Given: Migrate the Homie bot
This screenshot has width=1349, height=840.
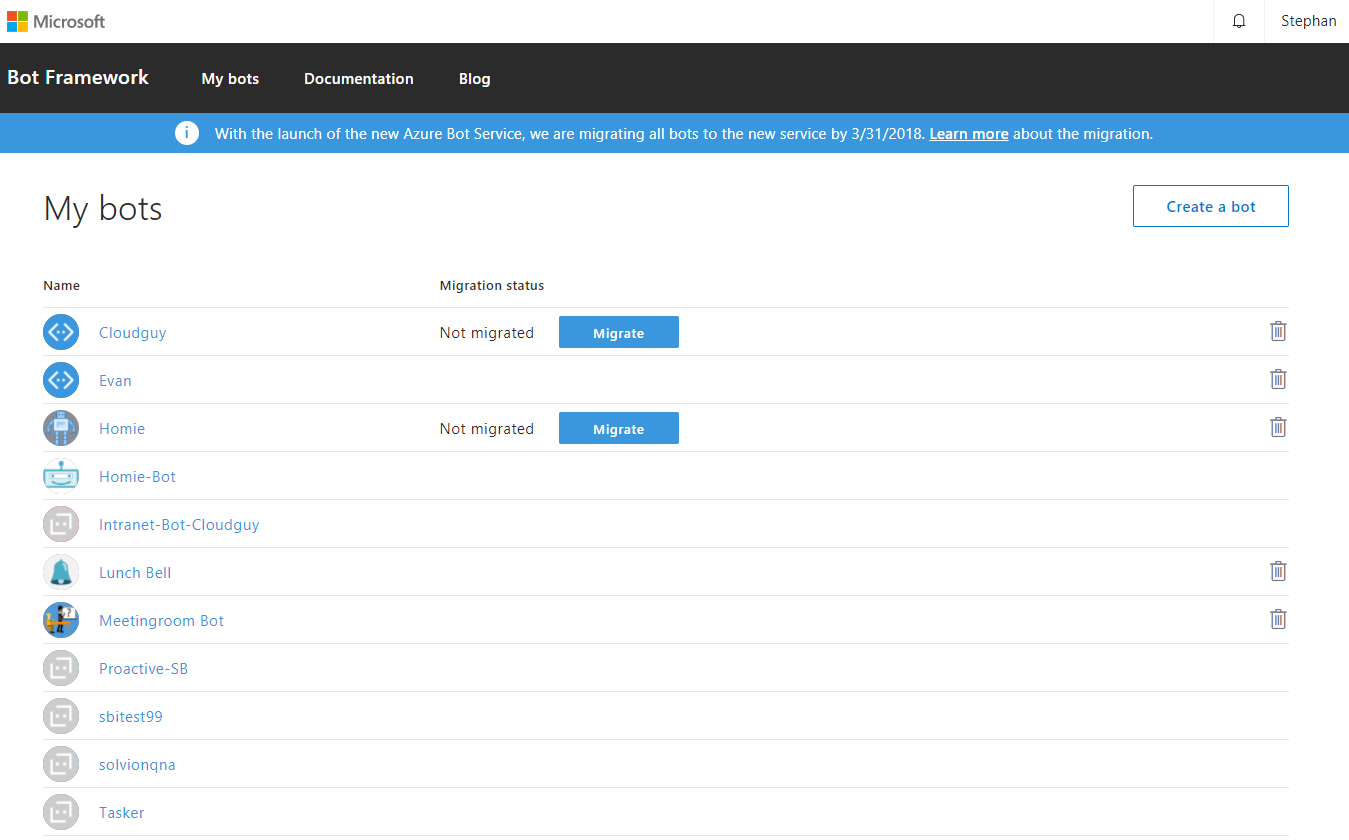Looking at the screenshot, I should (619, 428).
